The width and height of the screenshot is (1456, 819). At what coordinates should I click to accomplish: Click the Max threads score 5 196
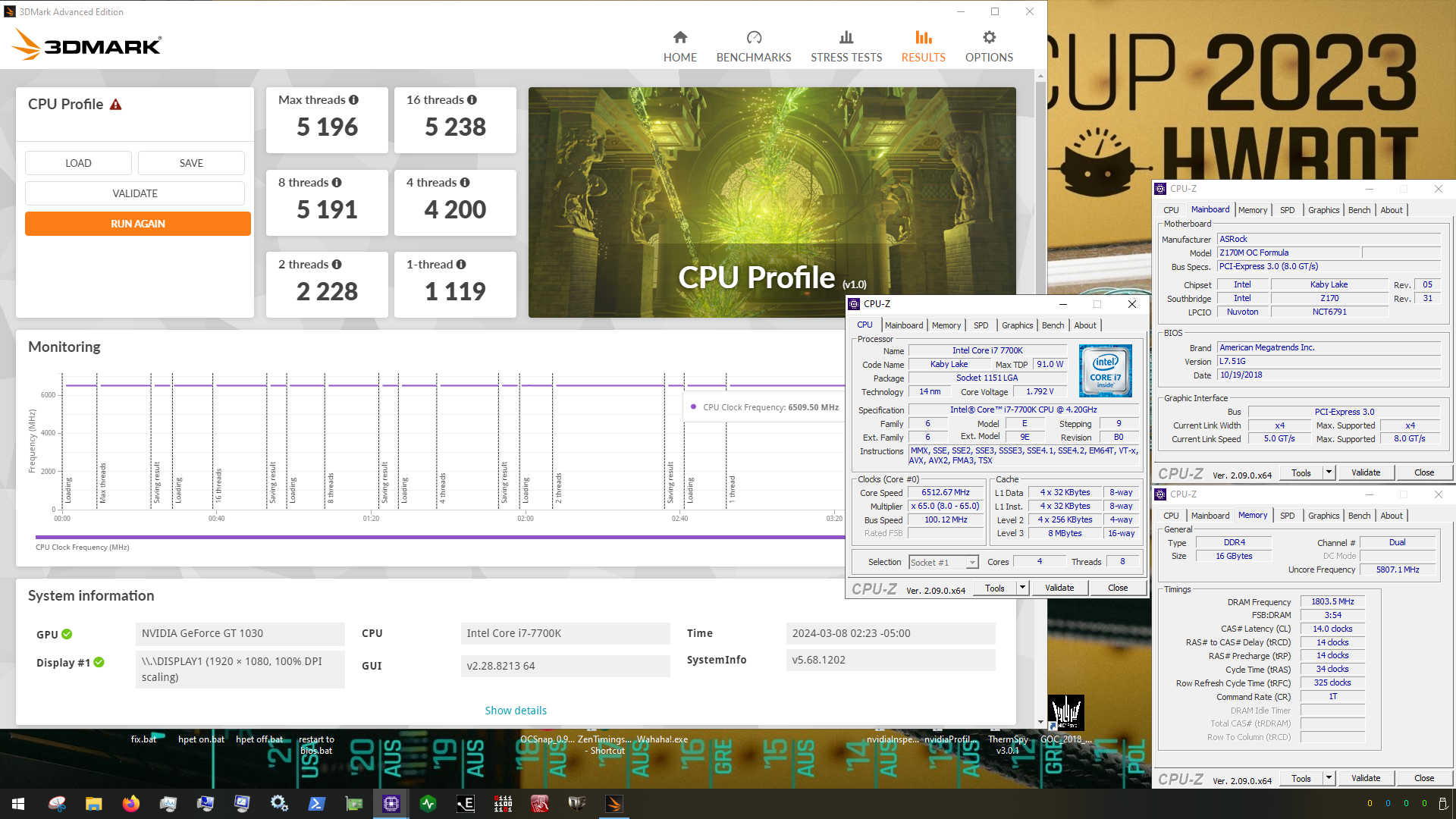pos(327,127)
